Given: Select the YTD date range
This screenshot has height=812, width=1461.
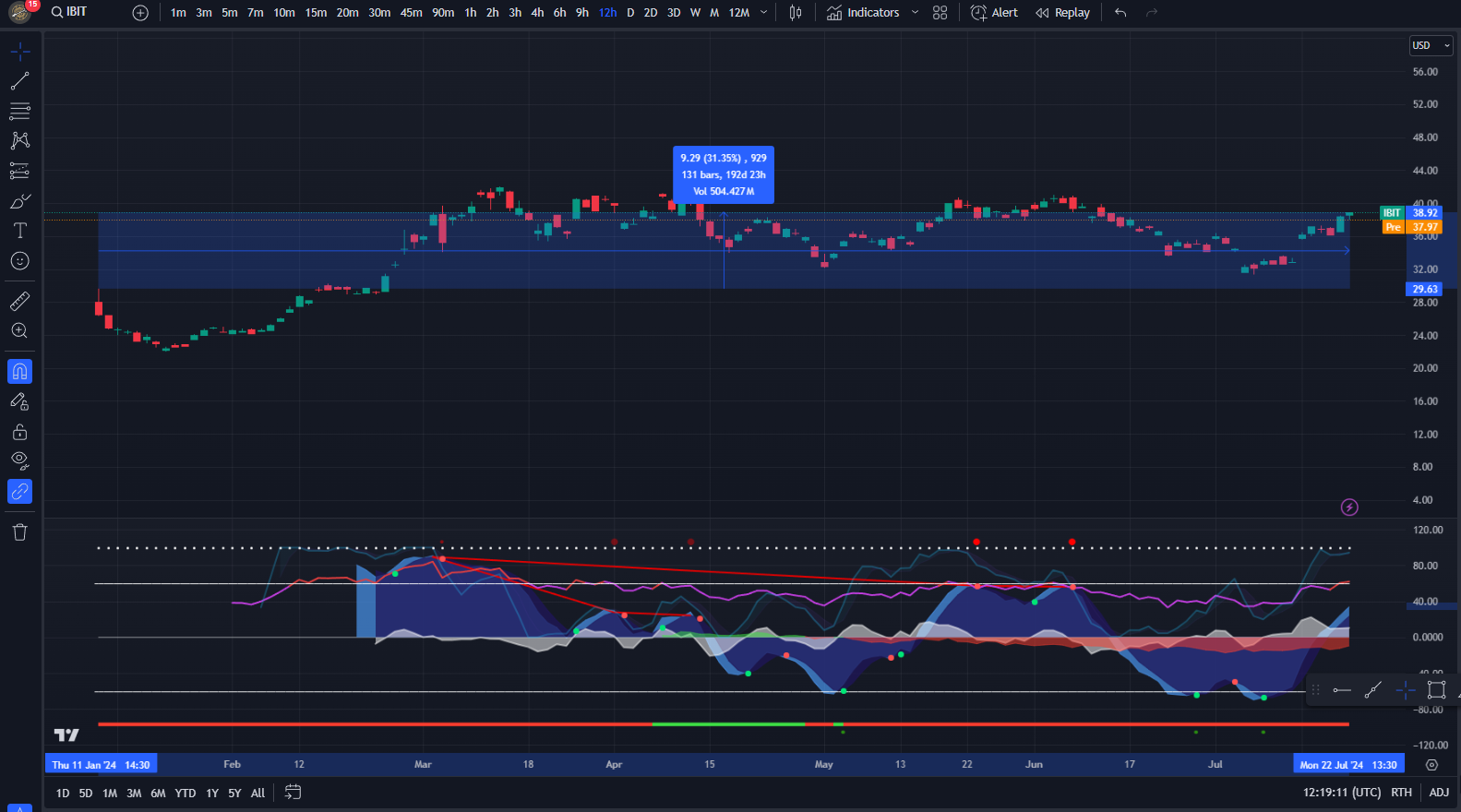Looking at the screenshot, I should pos(185,793).
